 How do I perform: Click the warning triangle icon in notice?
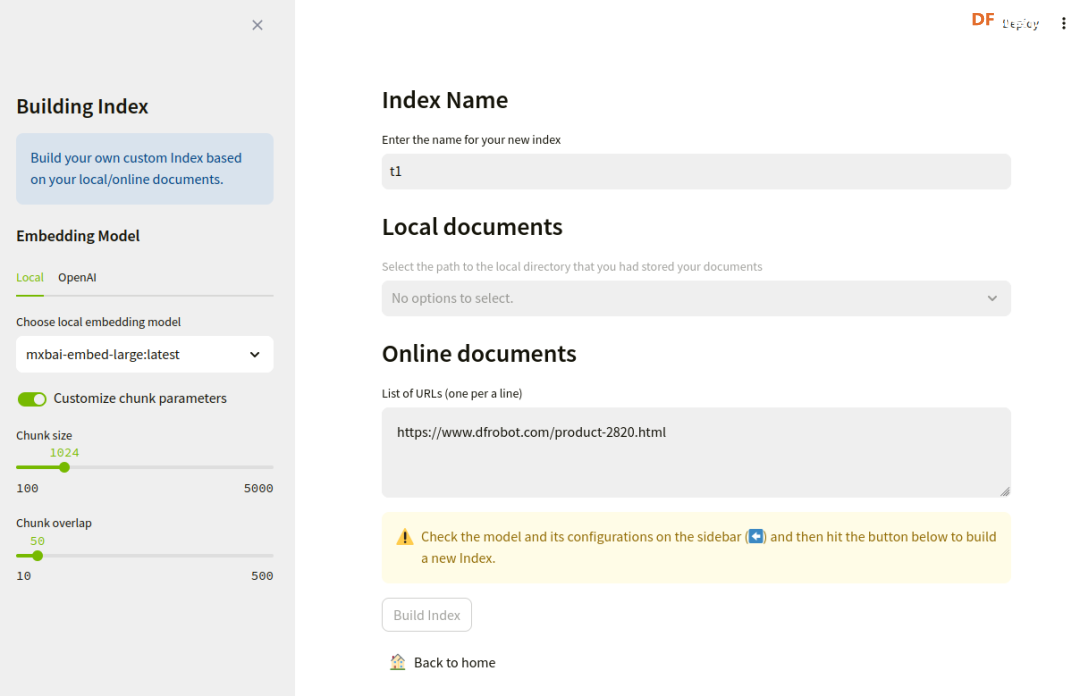404,537
